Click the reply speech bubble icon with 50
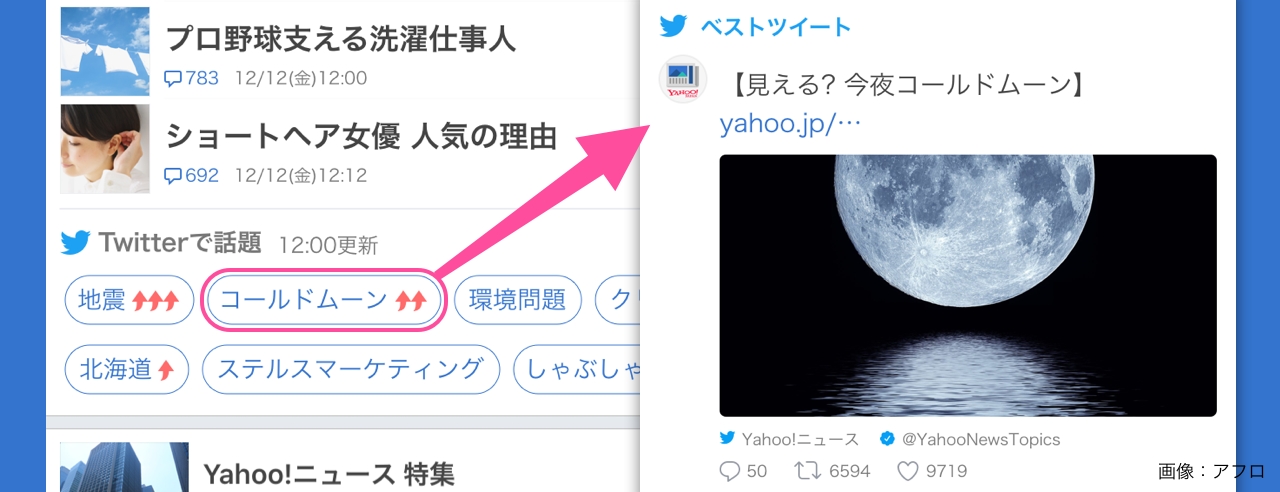This screenshot has height=492, width=1280. (x=729, y=470)
